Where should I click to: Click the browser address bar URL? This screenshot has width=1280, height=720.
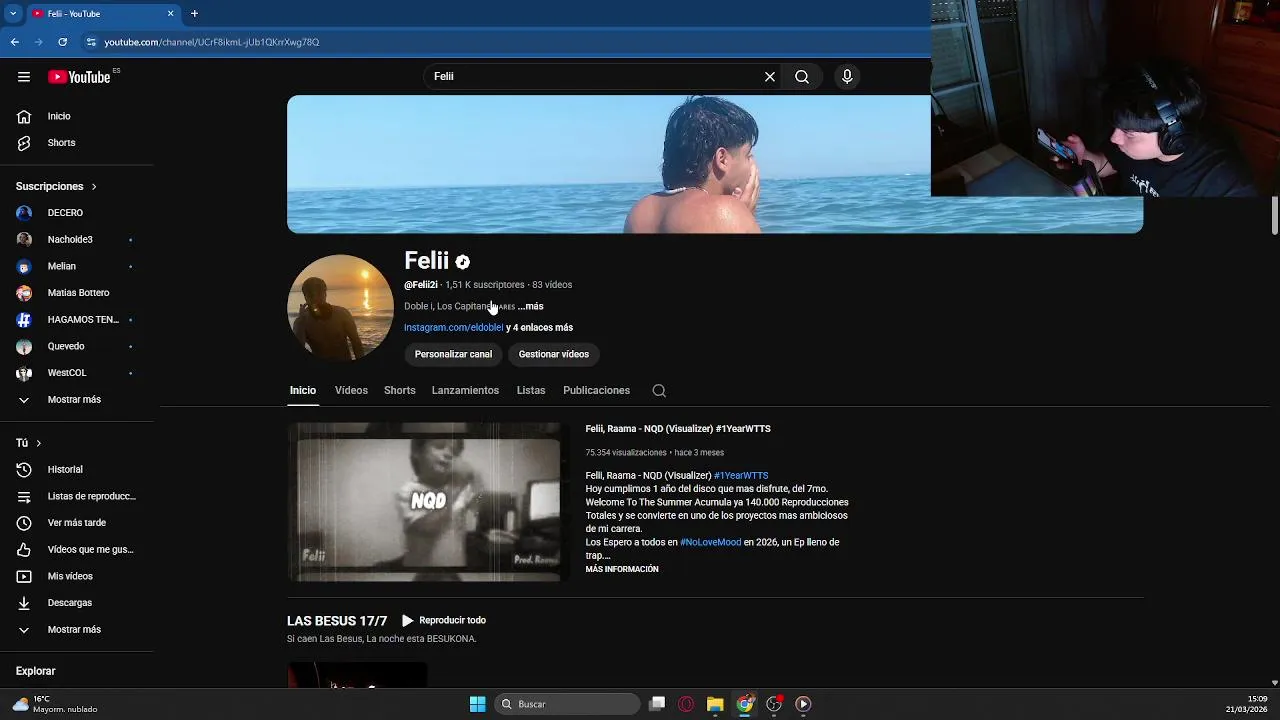212,42
